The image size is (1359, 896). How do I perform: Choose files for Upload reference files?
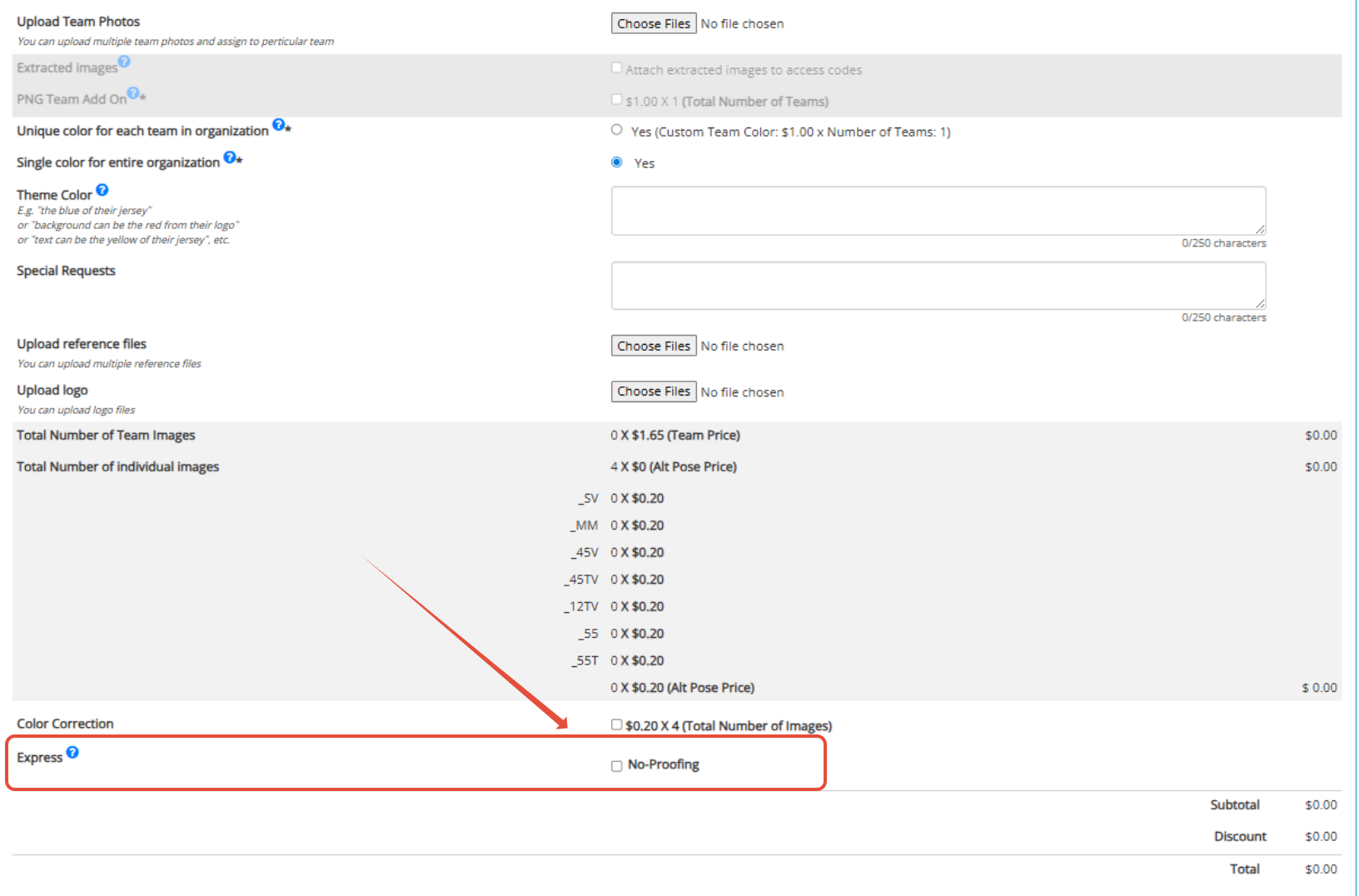click(x=654, y=346)
